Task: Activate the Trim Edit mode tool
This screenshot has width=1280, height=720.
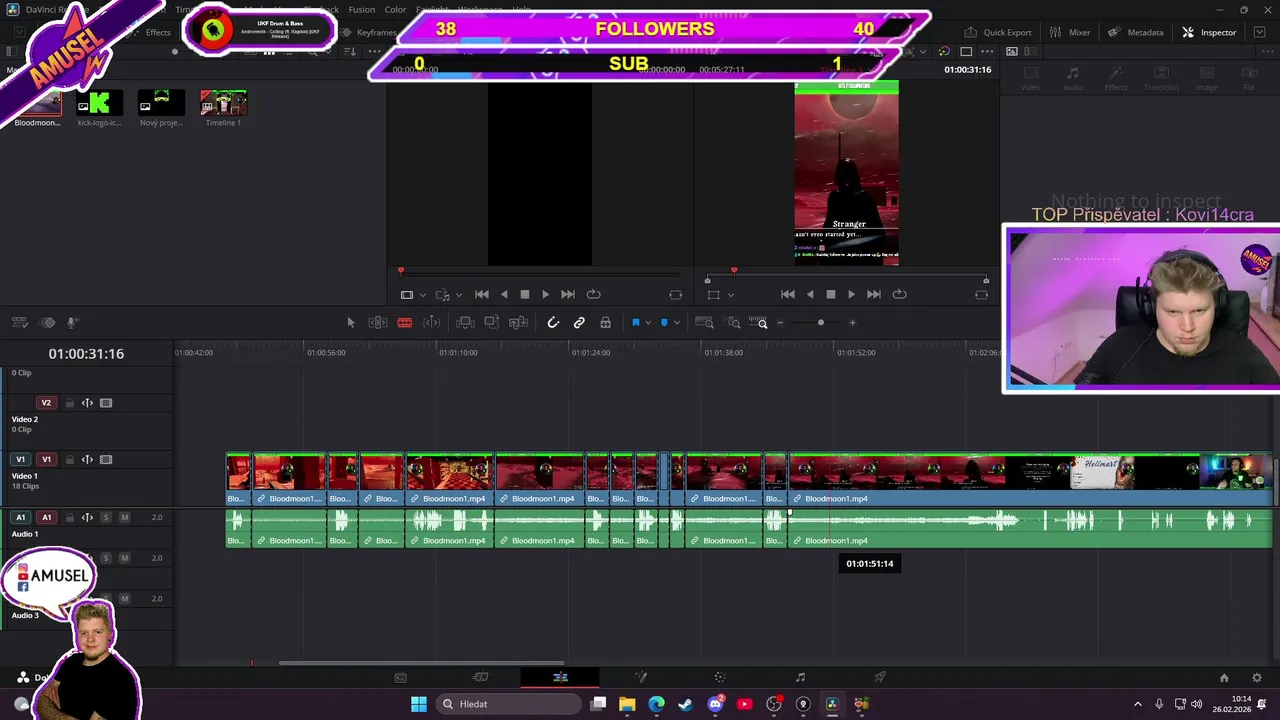Action: (x=378, y=322)
